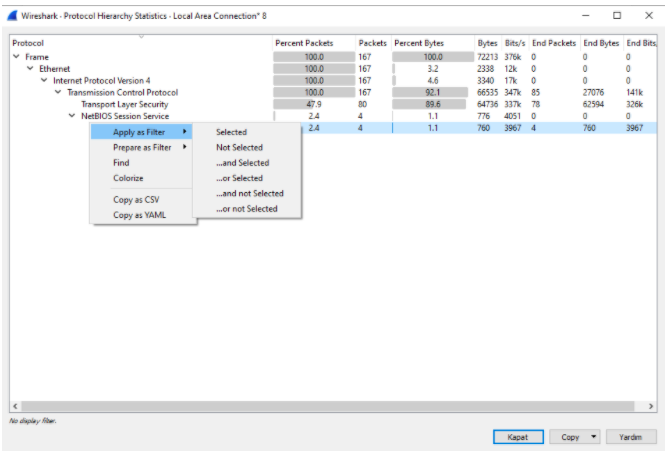668x452 pixels.
Task: Choose Copy as YAML
Action: click(x=139, y=215)
